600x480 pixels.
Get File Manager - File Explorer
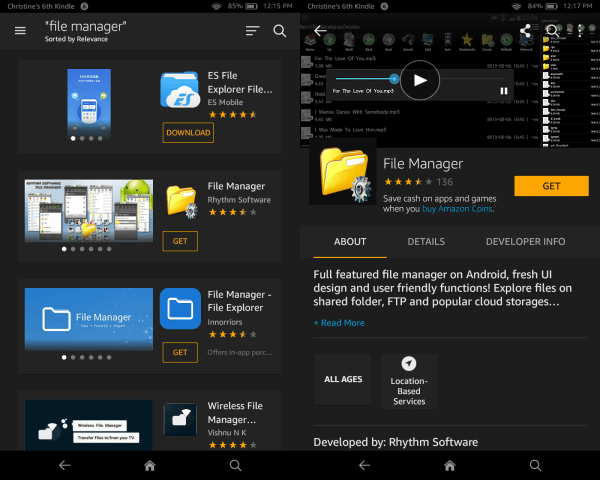180,352
